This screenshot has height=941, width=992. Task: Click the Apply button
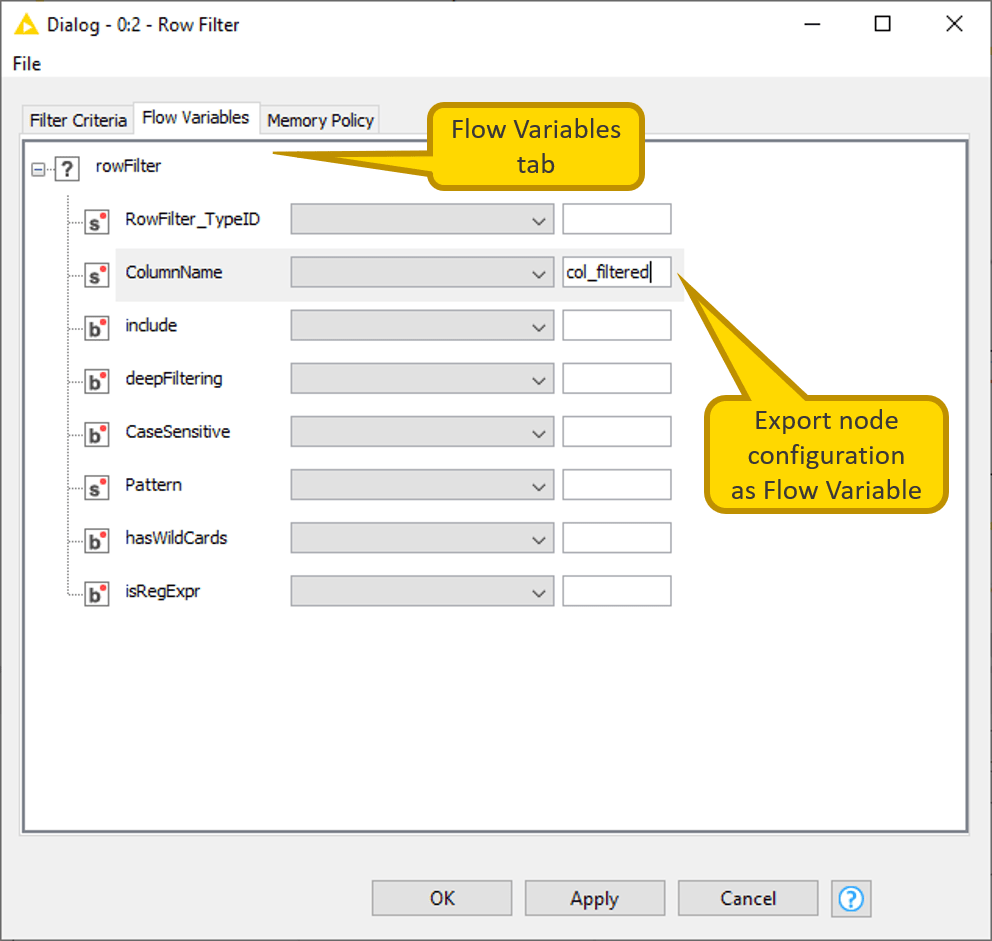pyautogui.click(x=594, y=898)
